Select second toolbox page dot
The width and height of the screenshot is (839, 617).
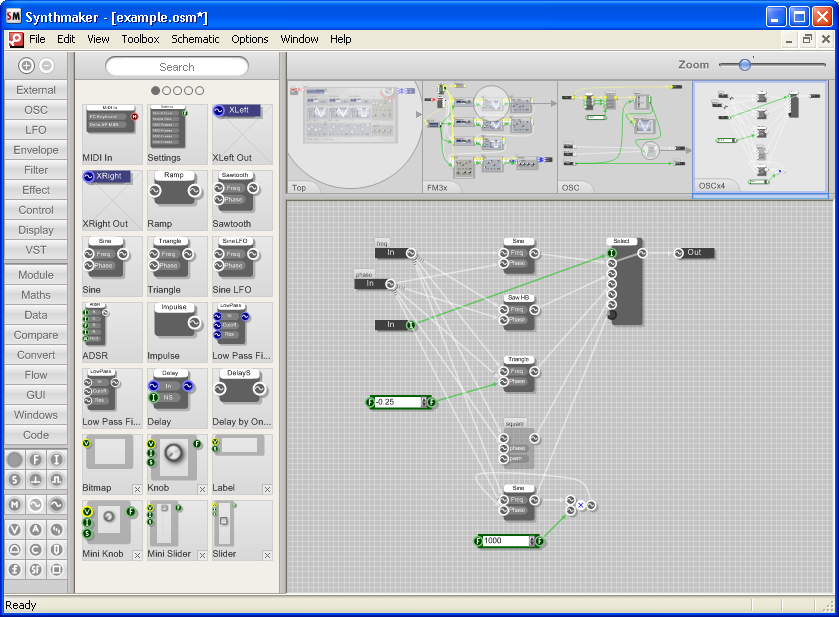(x=166, y=90)
